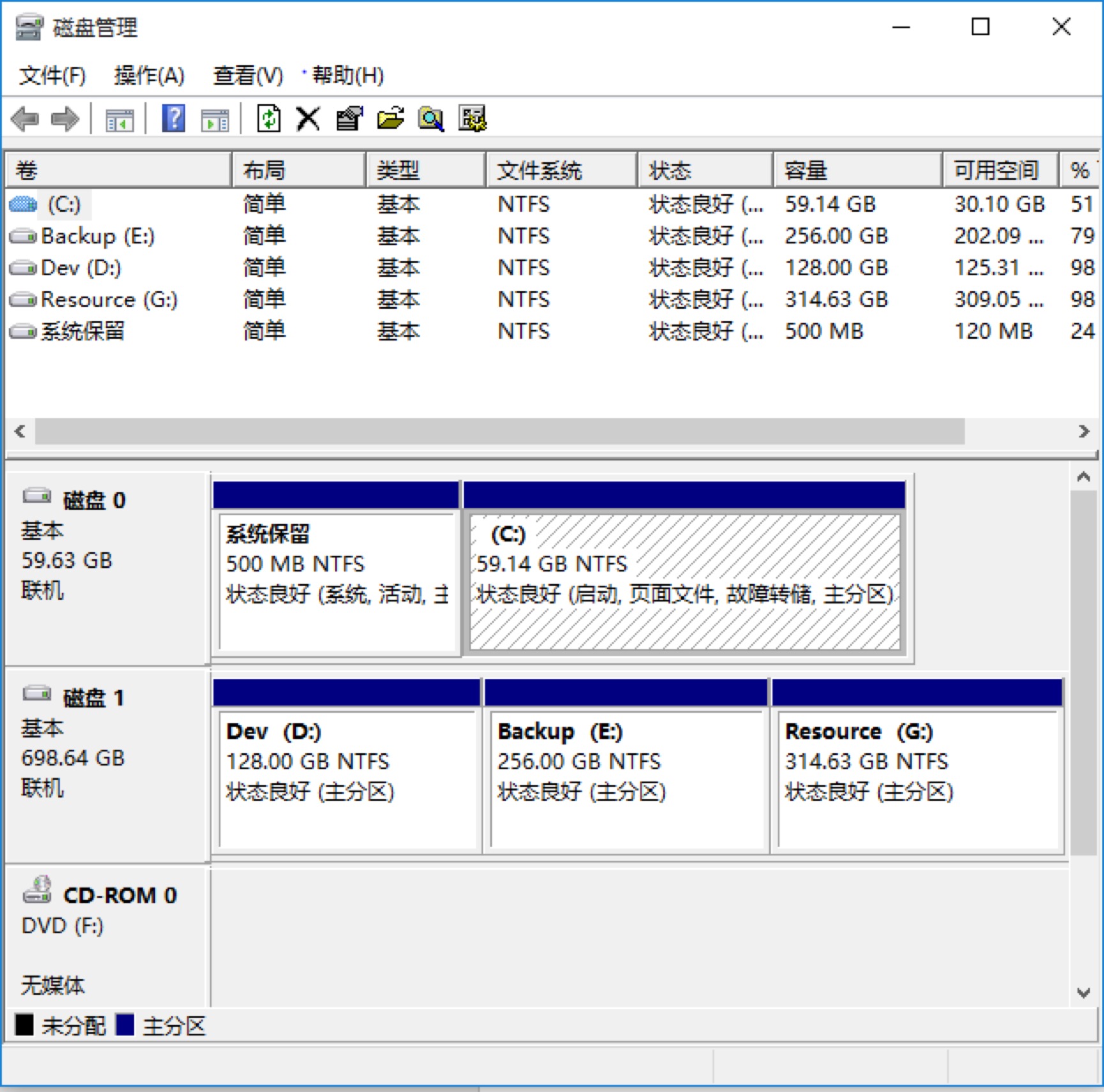Click the 59.63 GB disk size label
The width and height of the screenshot is (1104, 1092).
point(67,560)
